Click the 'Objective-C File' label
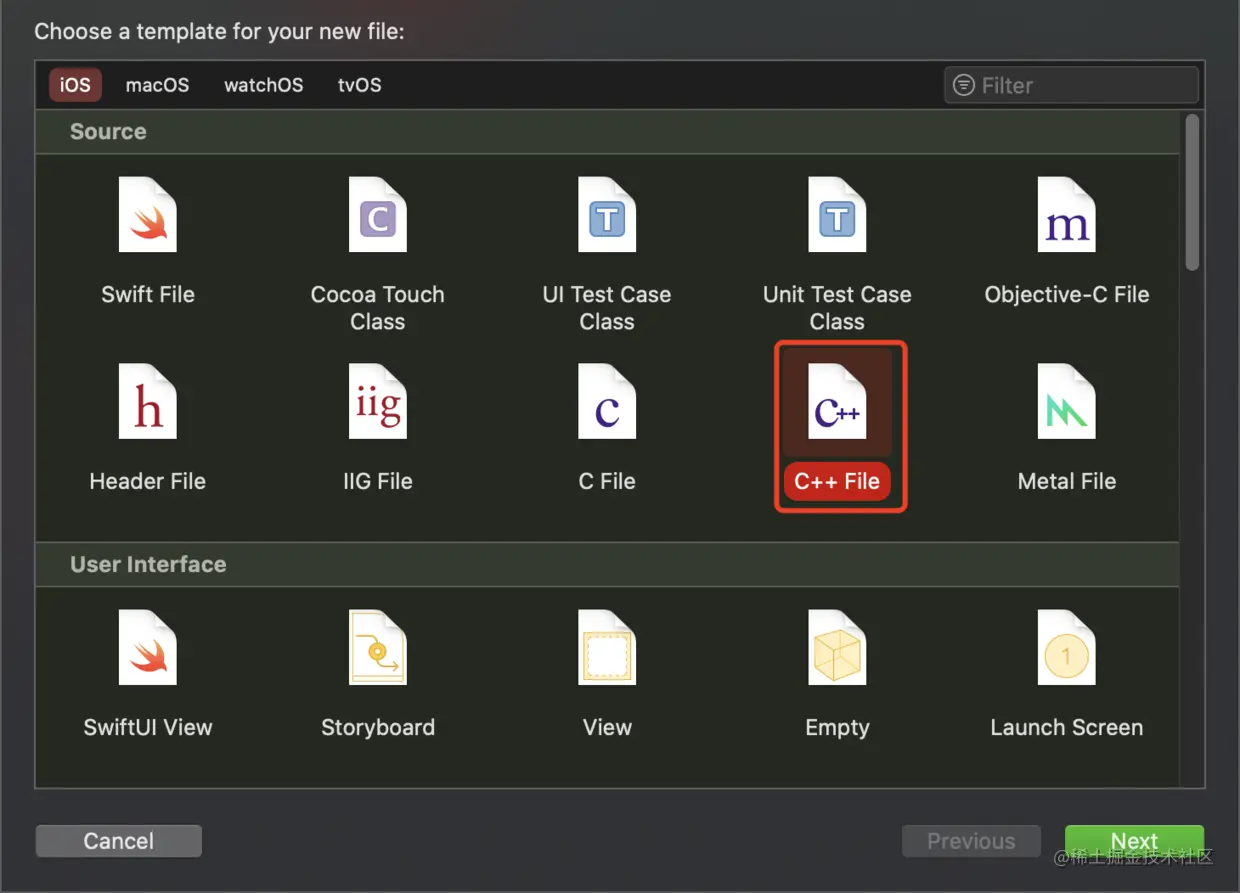This screenshot has width=1240, height=893. (x=1067, y=294)
